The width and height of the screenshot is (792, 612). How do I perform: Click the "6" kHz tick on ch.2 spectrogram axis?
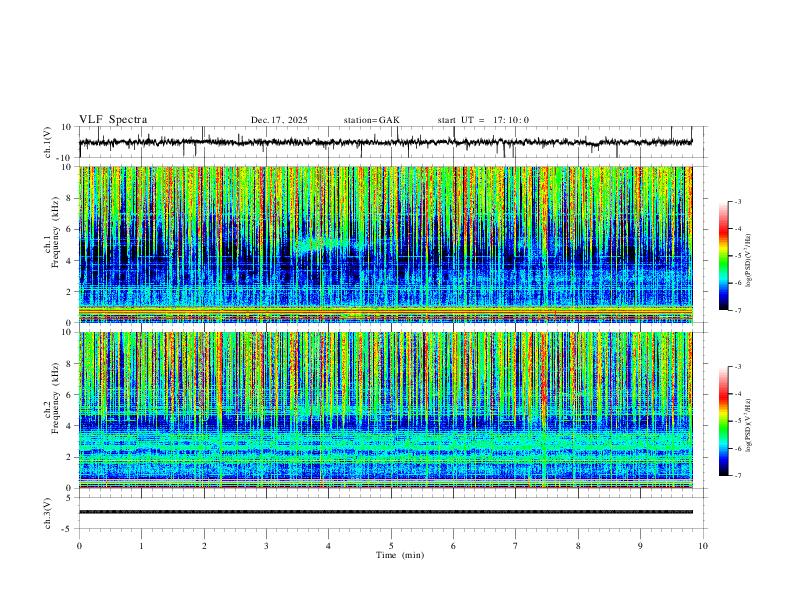pos(70,395)
